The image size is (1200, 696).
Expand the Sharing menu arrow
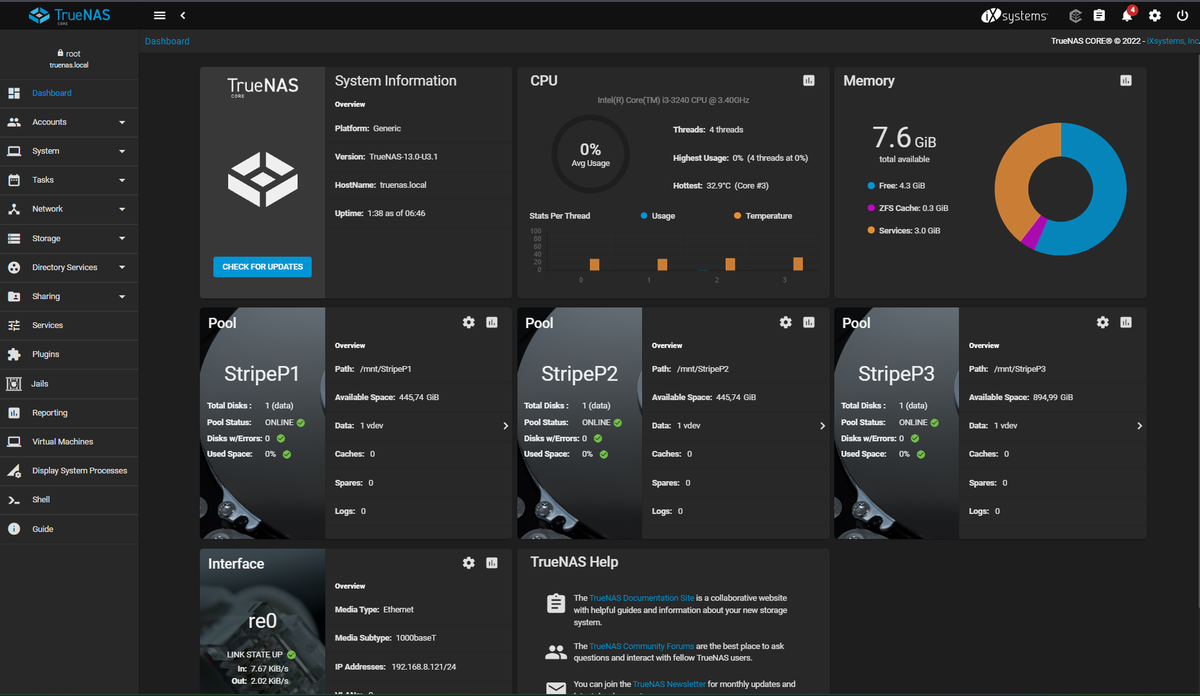pyautogui.click(x=122, y=296)
